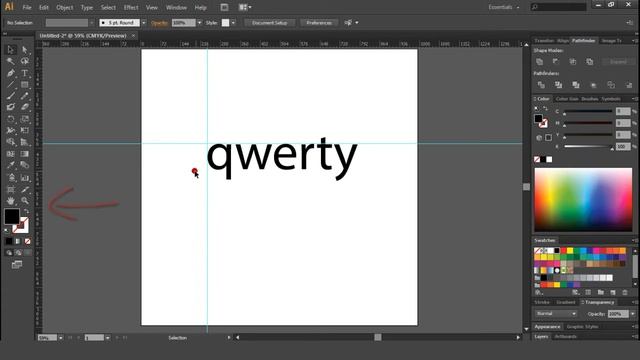Swap fill and stroke in toolbox
640x360 pixels.
(26, 211)
